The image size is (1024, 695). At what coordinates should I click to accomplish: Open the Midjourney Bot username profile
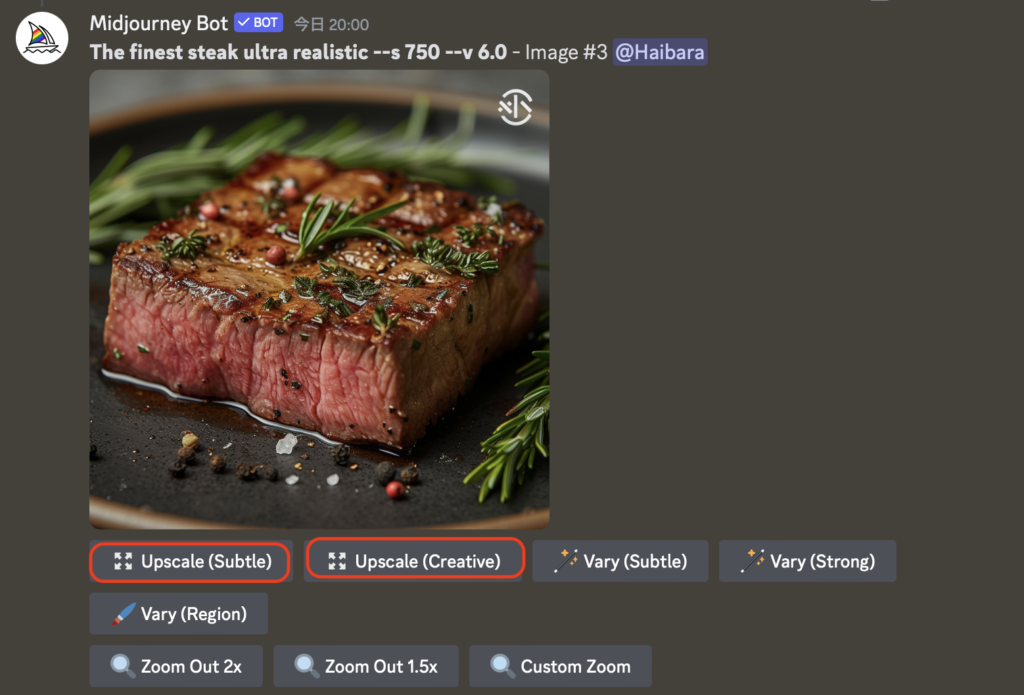159,24
